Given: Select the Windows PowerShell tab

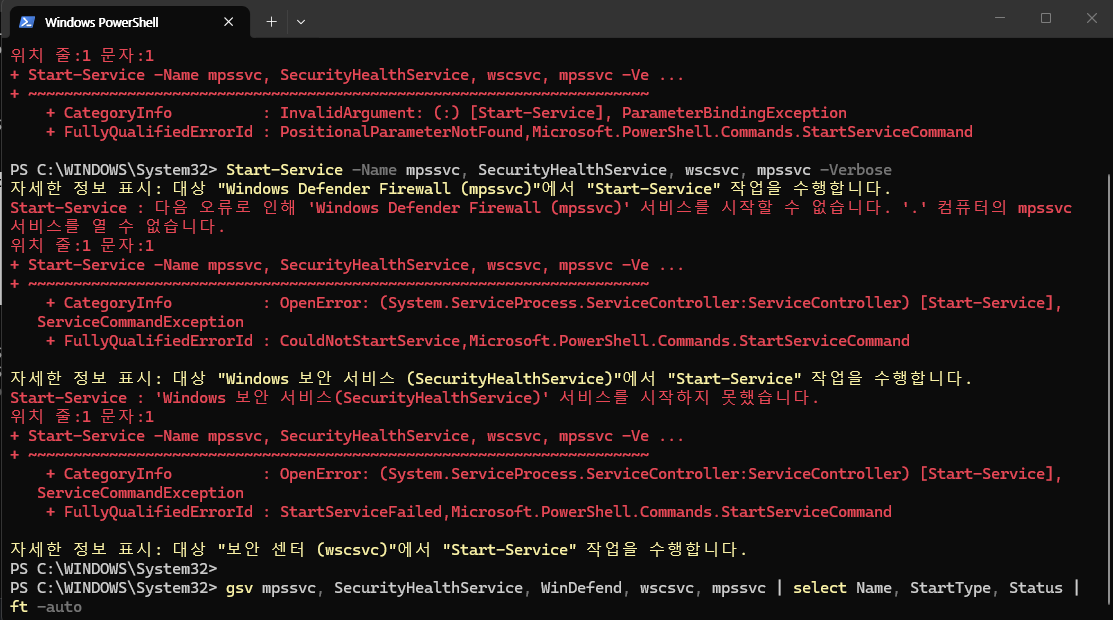Looking at the screenshot, I should 130,22.
